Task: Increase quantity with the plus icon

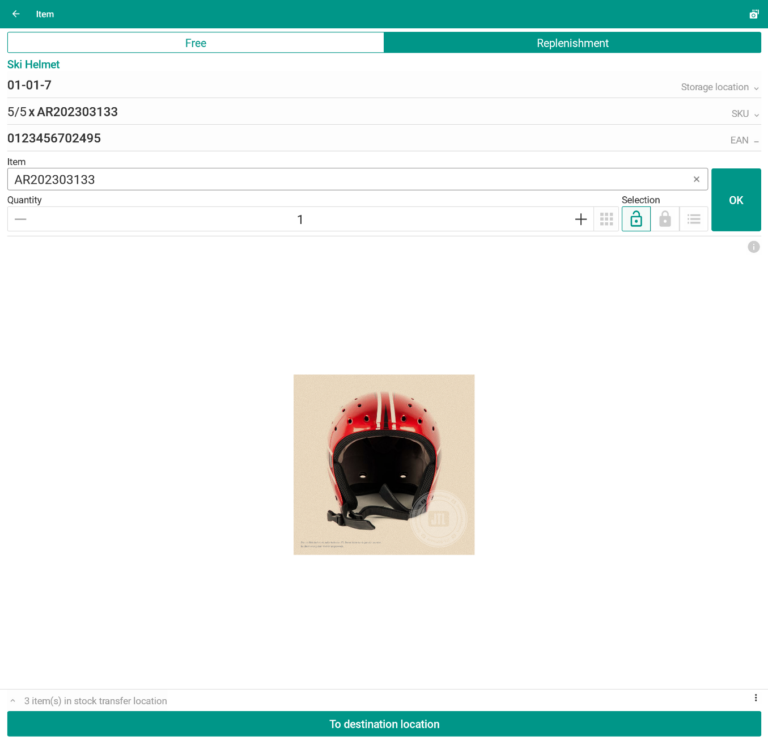Action: tap(581, 219)
